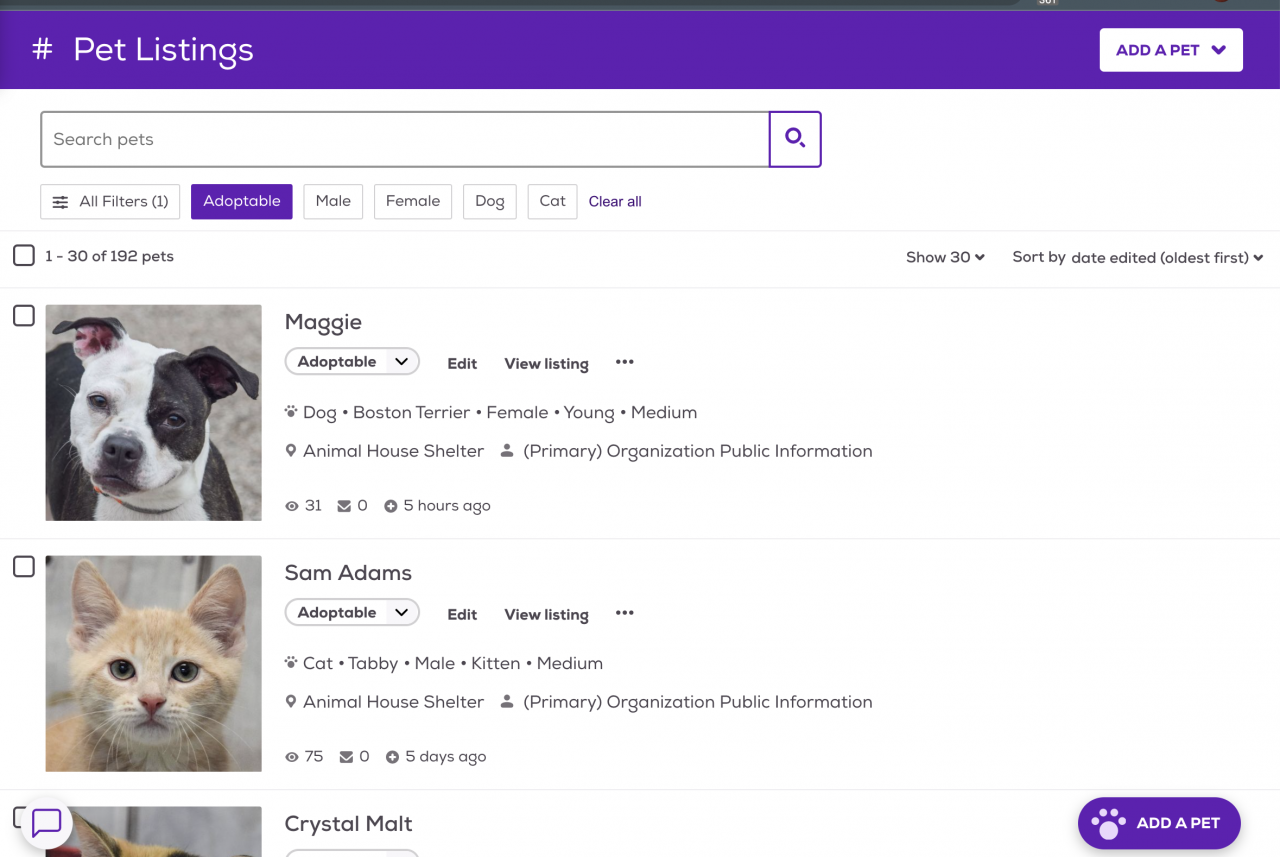The height and width of the screenshot is (857, 1280).
Task: Click the paw icon beside Maggie's breed details
Action: point(291,411)
